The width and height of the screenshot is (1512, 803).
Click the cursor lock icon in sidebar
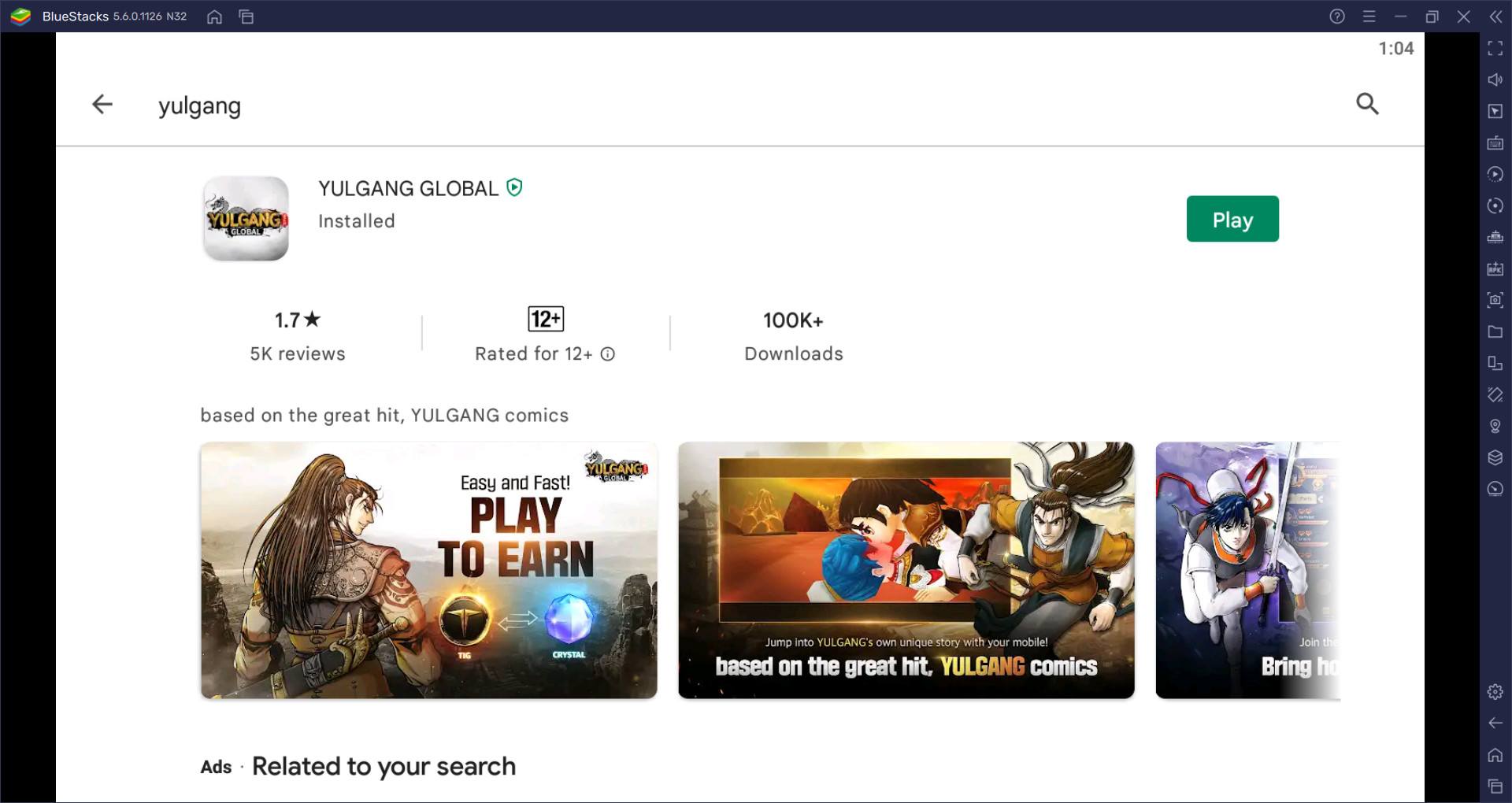click(1495, 111)
